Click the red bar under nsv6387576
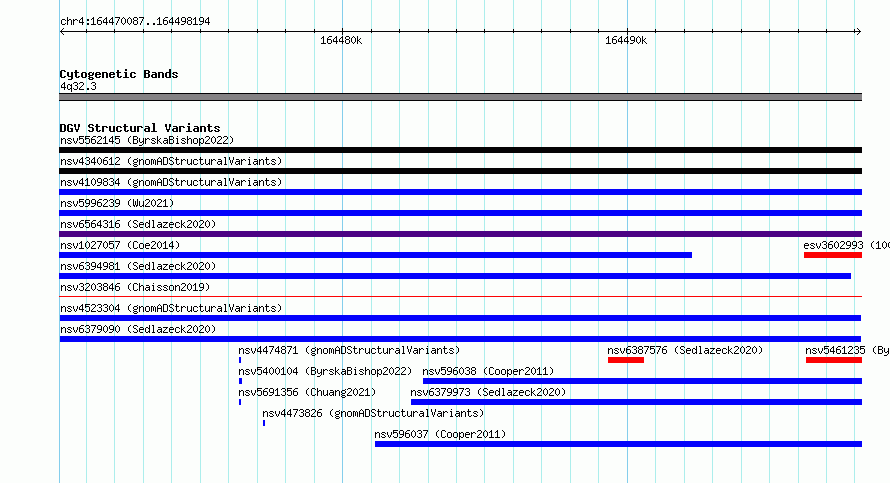 625,360
